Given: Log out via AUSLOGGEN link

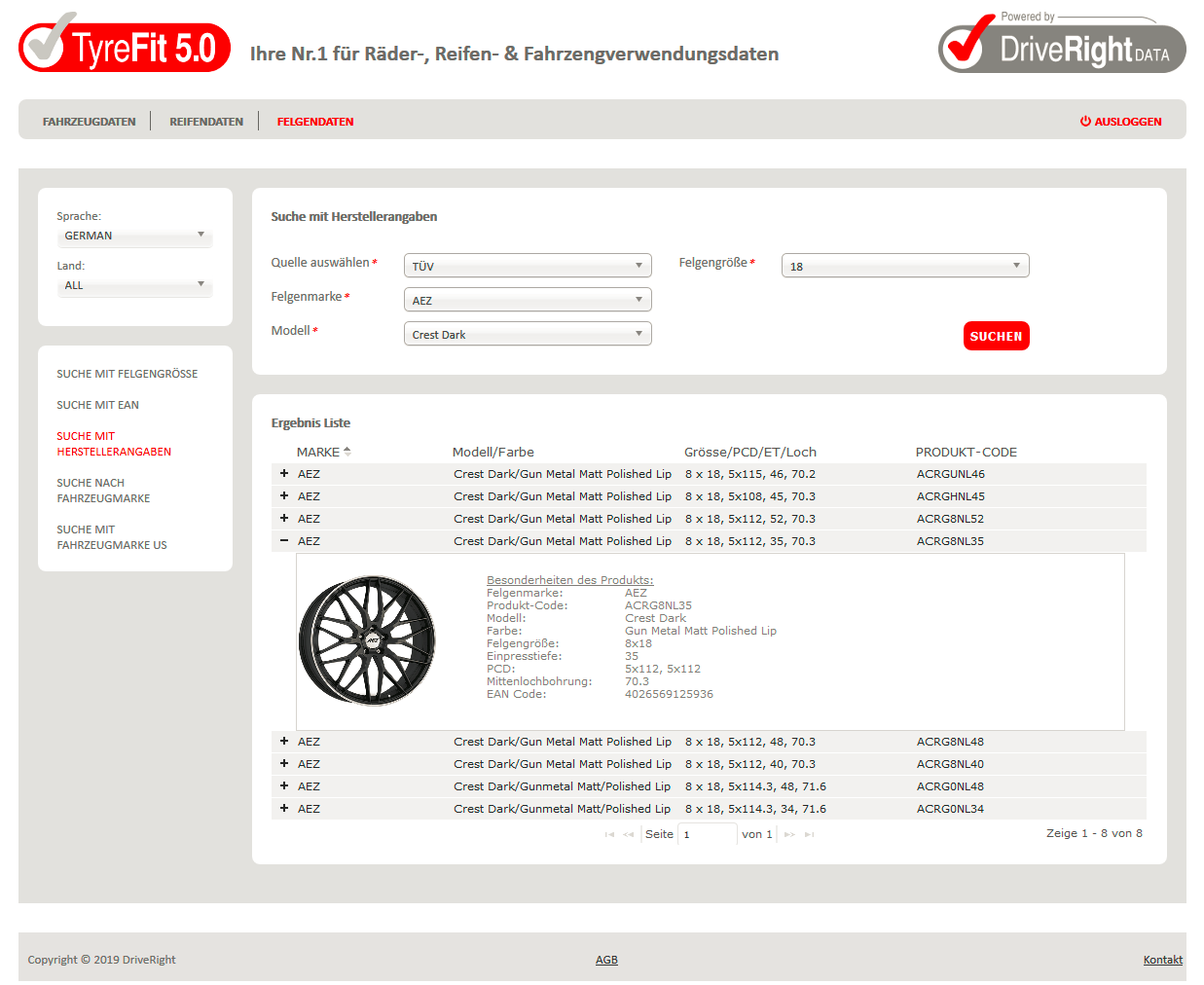Looking at the screenshot, I should pyautogui.click(x=1120, y=122).
